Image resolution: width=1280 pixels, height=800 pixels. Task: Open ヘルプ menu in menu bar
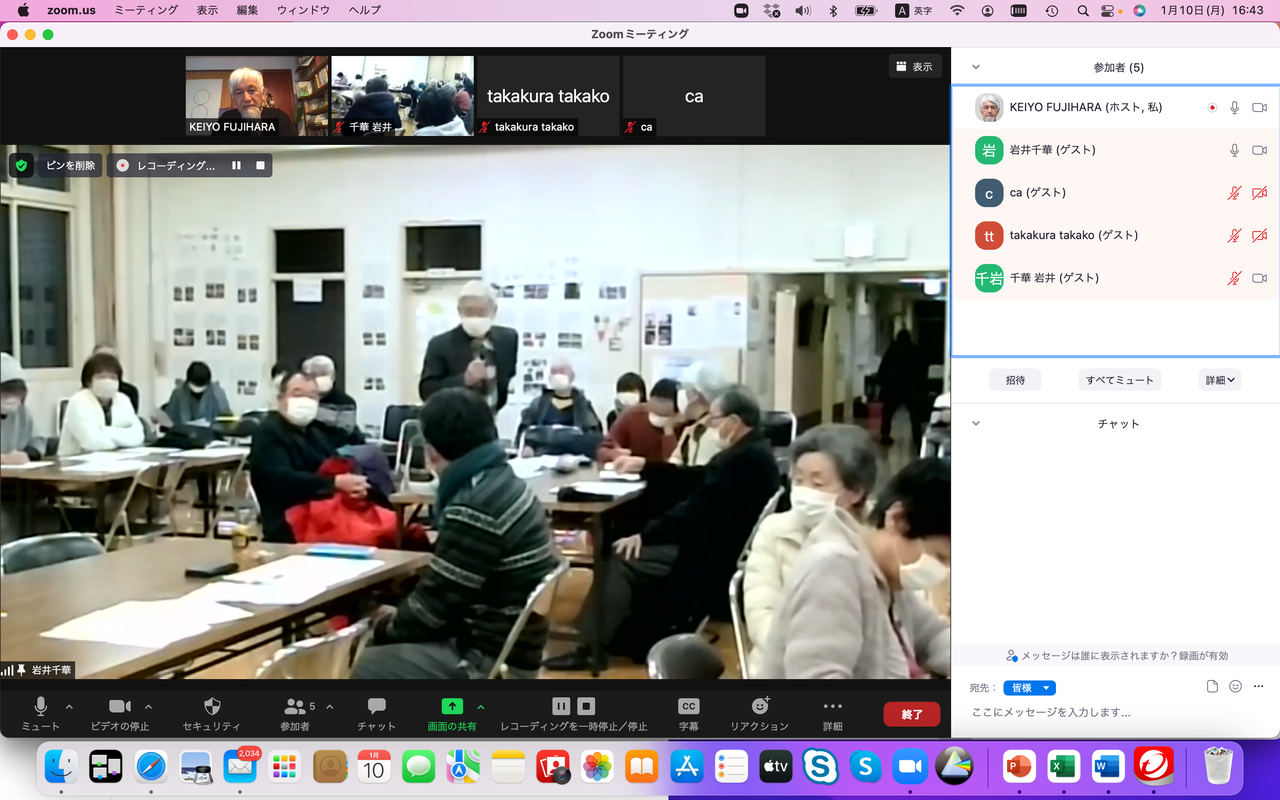(x=364, y=10)
